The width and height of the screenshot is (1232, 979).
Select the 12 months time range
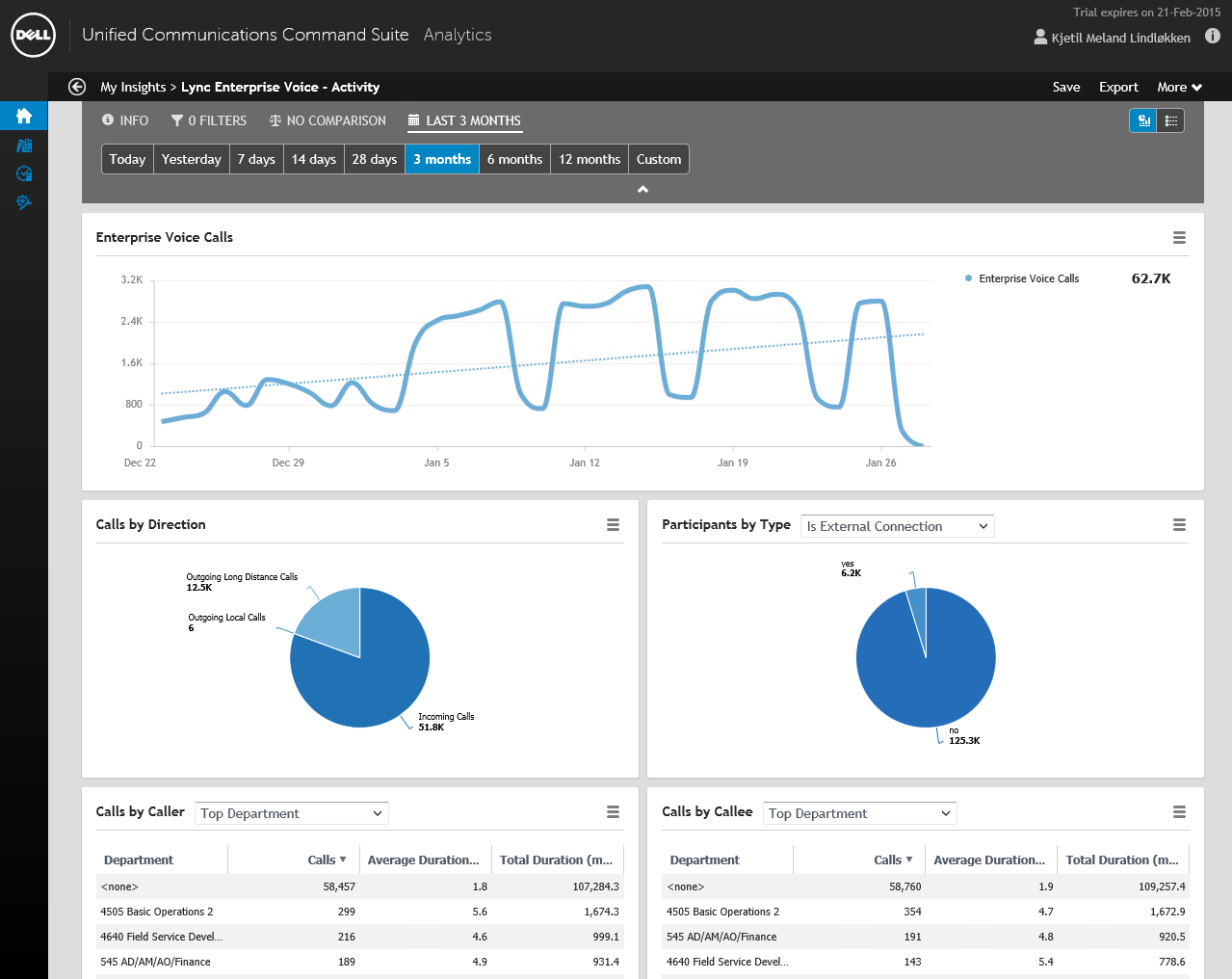590,159
